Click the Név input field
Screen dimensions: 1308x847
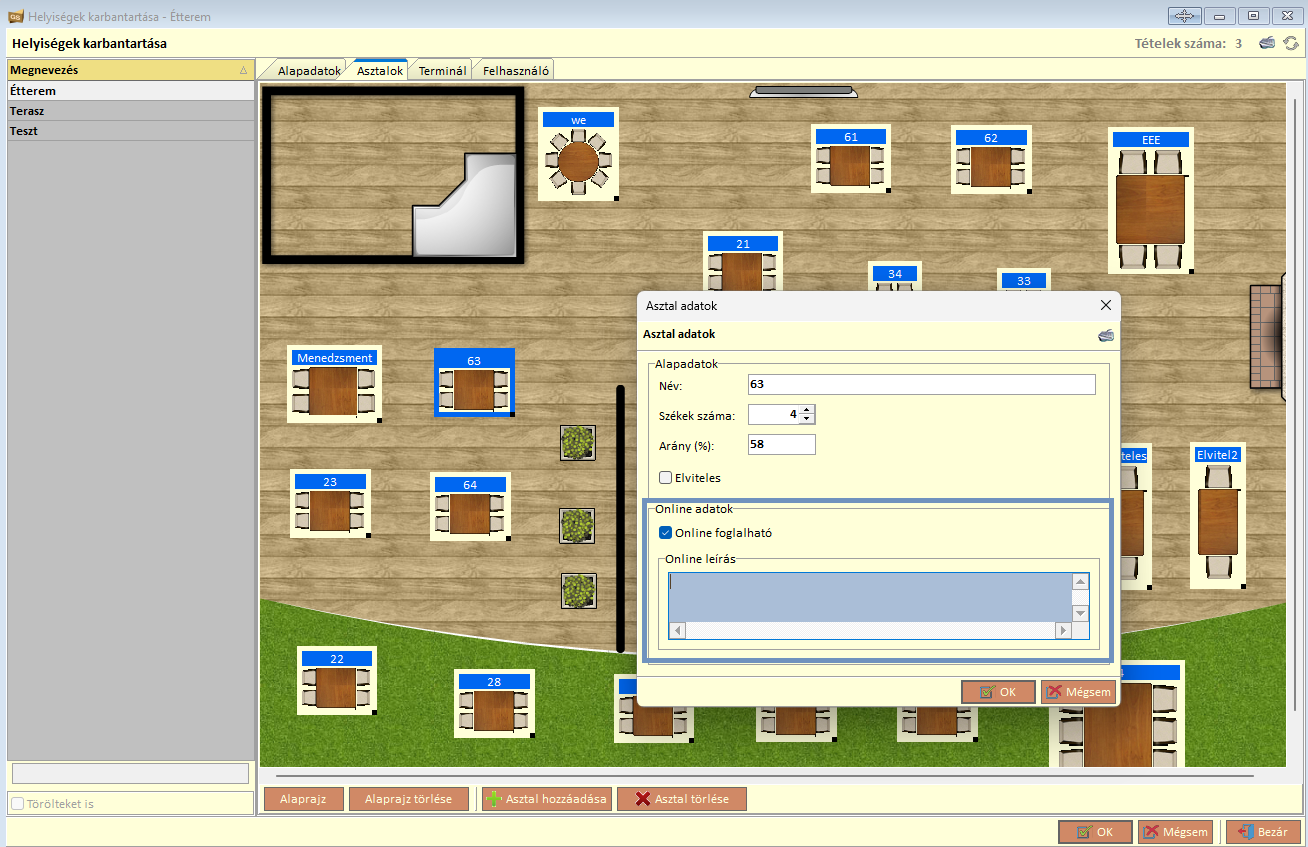921,385
